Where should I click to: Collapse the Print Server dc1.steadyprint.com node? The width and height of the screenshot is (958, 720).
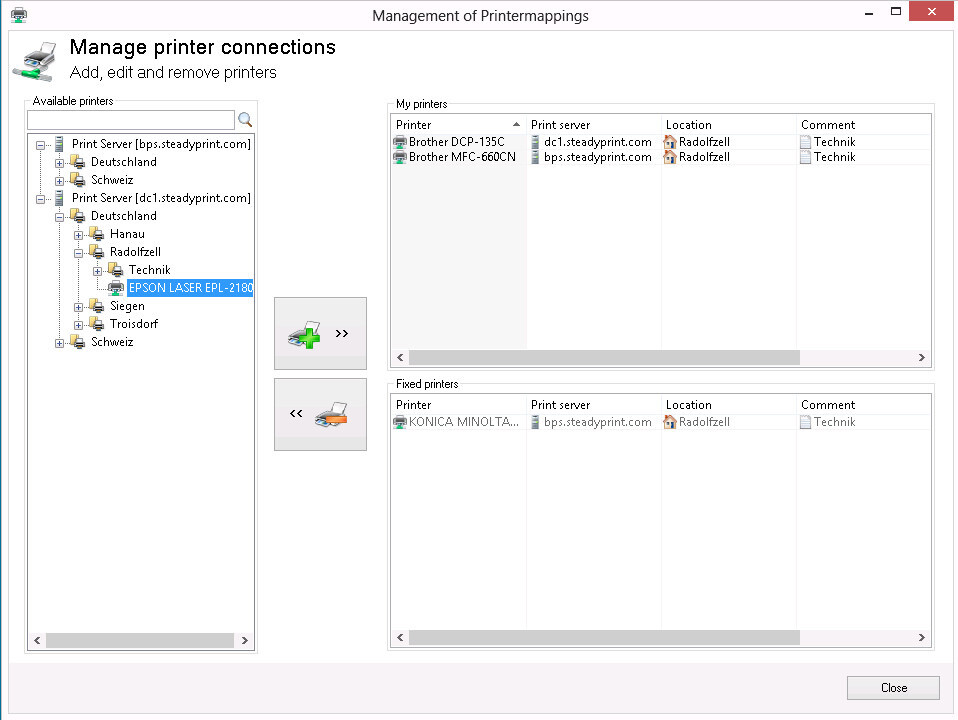tap(40, 199)
